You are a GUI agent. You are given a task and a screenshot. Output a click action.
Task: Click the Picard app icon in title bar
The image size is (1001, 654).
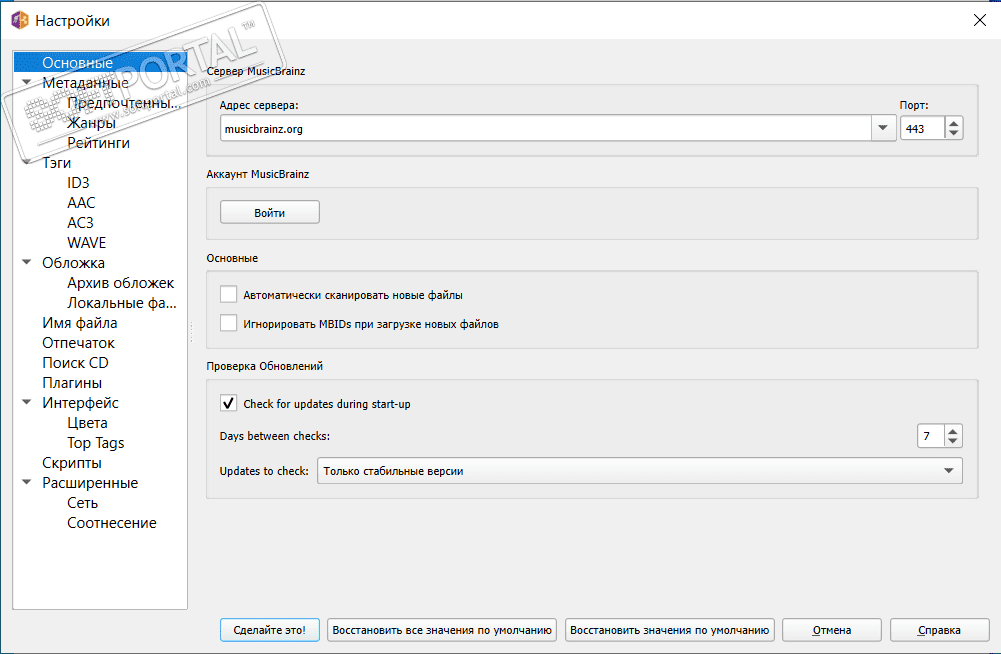19,20
